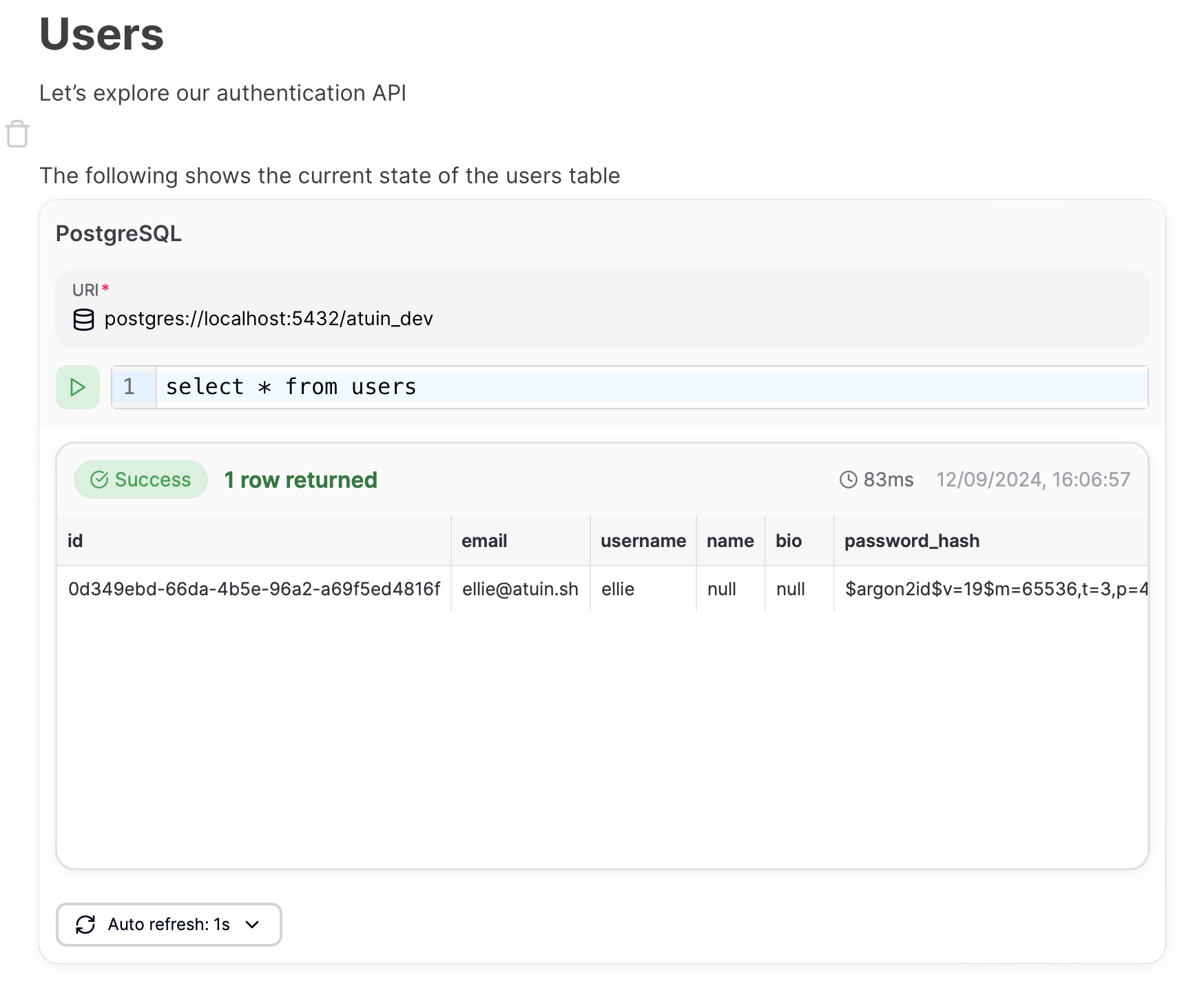
Task: Click the ellie@atuin.sh email cell
Action: pos(520,589)
